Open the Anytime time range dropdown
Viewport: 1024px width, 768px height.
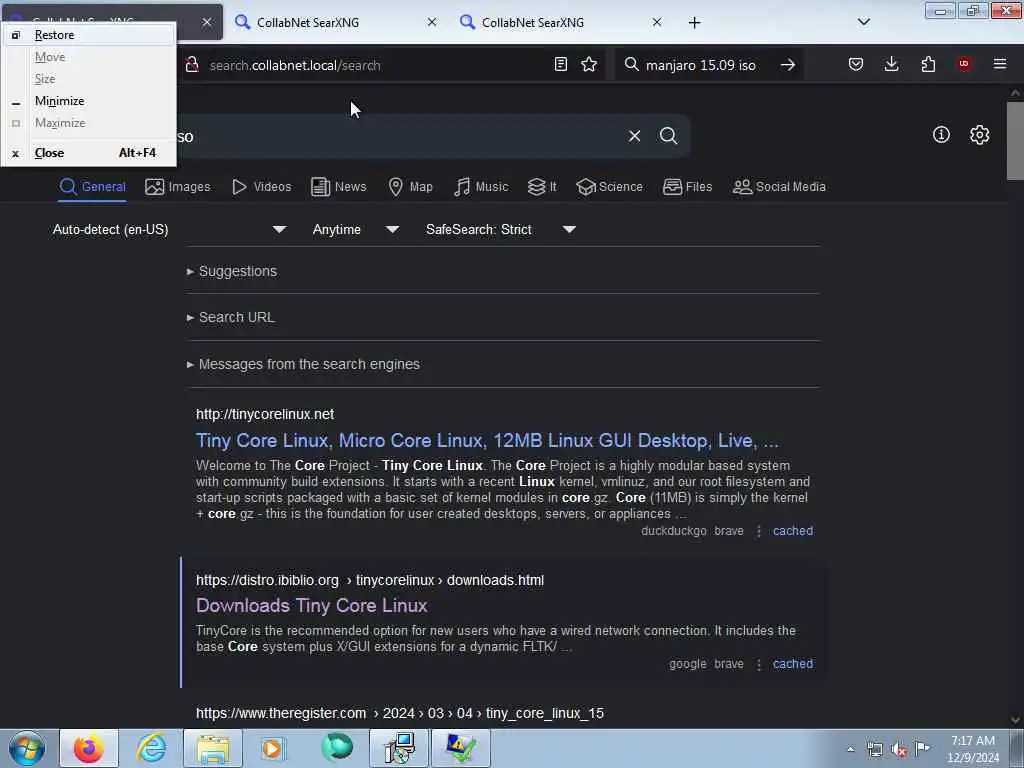tap(355, 229)
